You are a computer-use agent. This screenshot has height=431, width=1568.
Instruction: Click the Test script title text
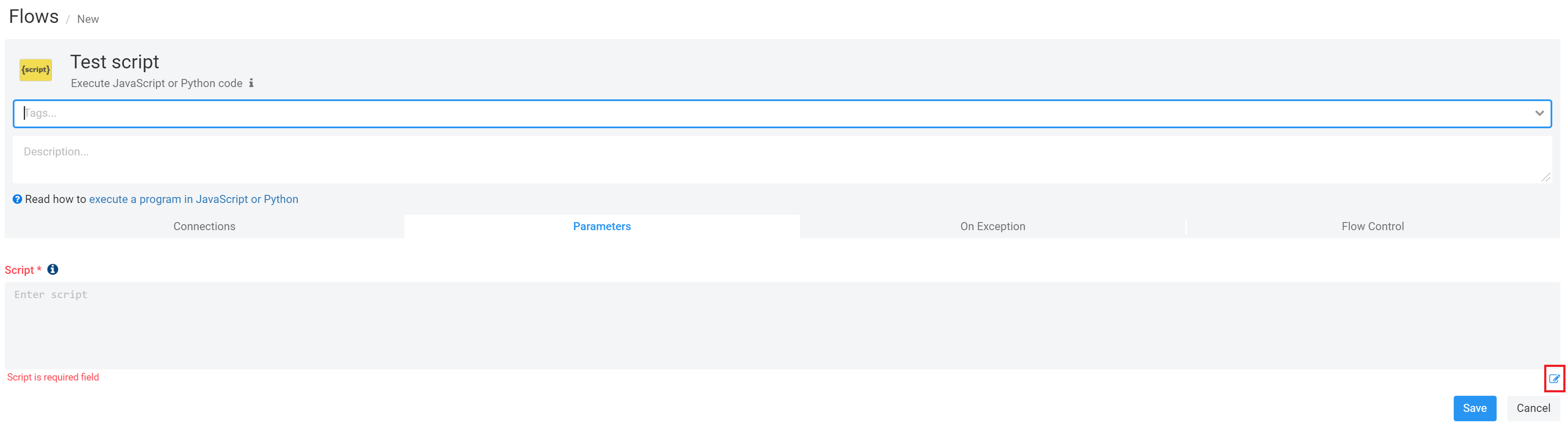tap(114, 62)
